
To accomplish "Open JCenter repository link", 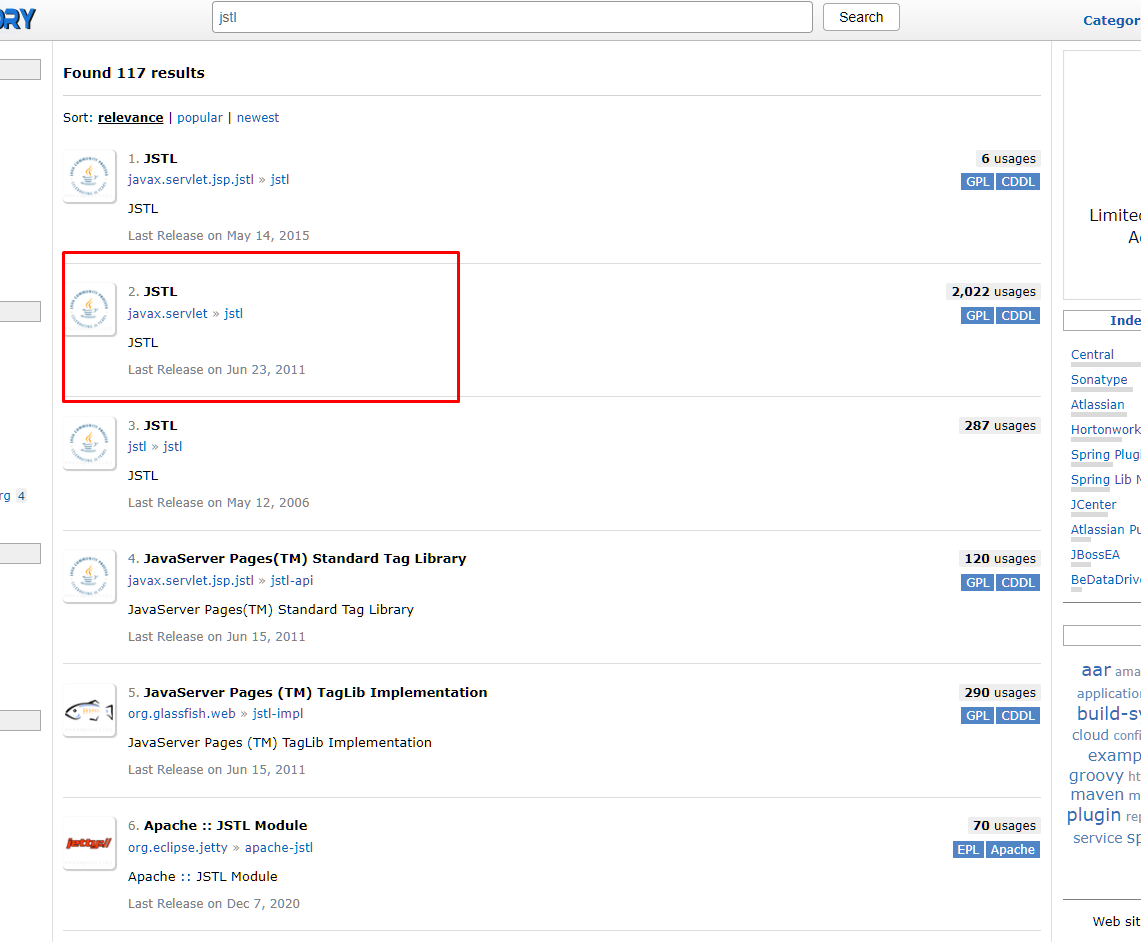I will click(x=1093, y=505).
